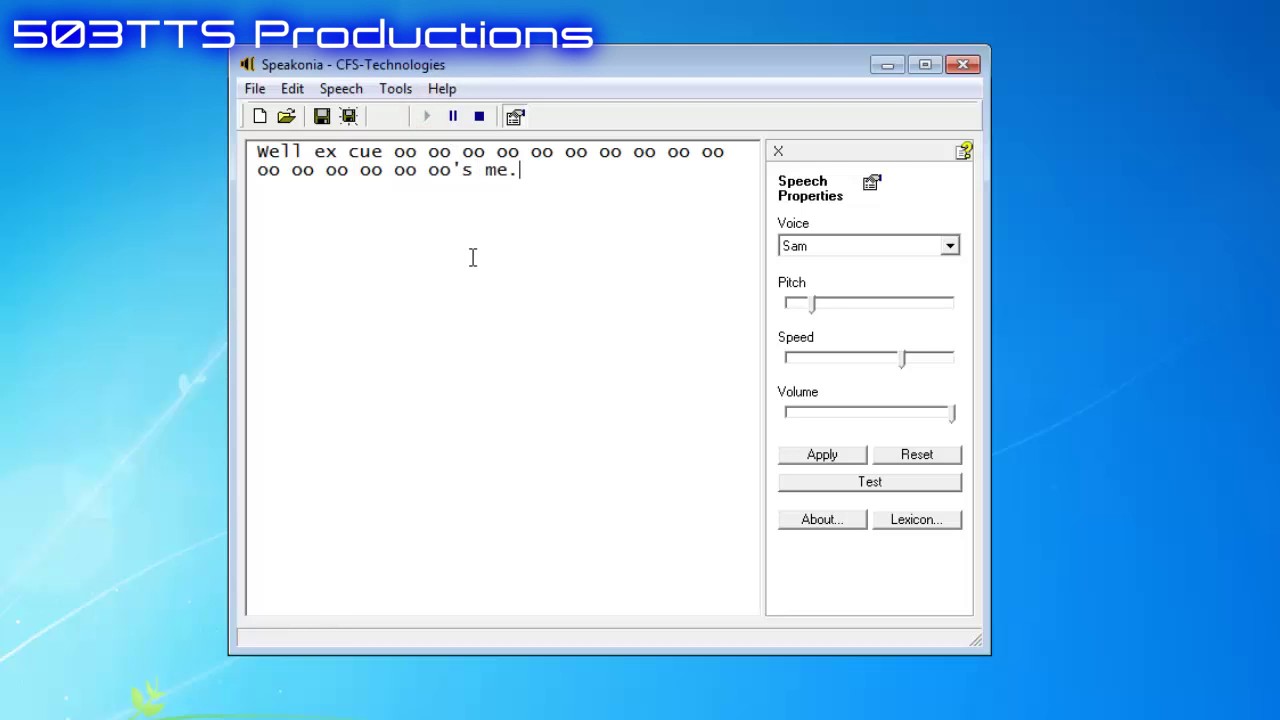Open the Help menu
1280x720 pixels.
[x=442, y=88]
